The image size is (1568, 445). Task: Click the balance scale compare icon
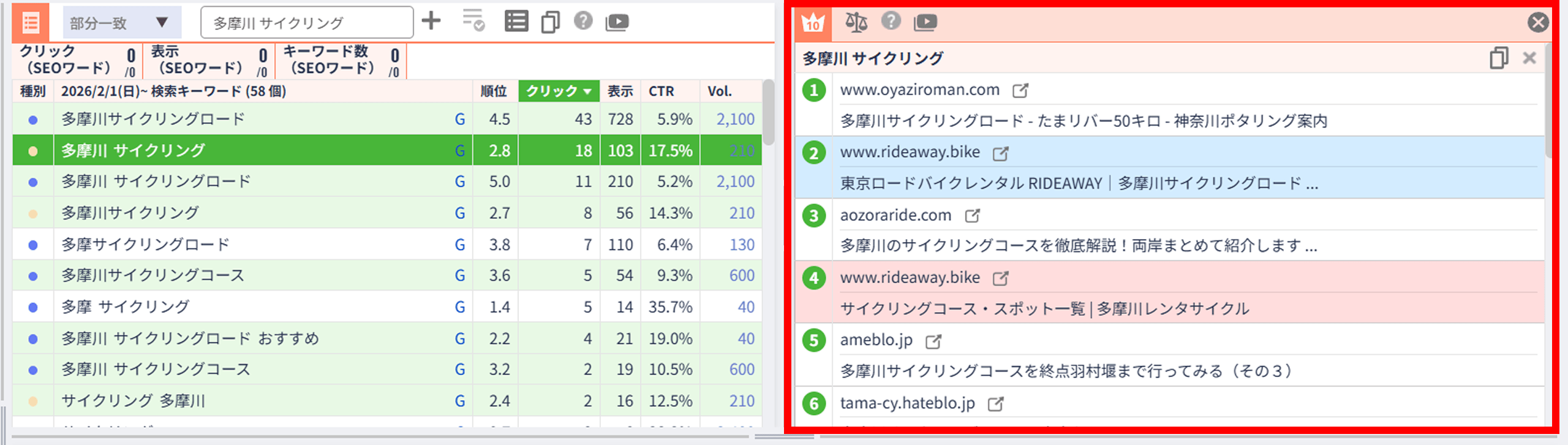856,23
